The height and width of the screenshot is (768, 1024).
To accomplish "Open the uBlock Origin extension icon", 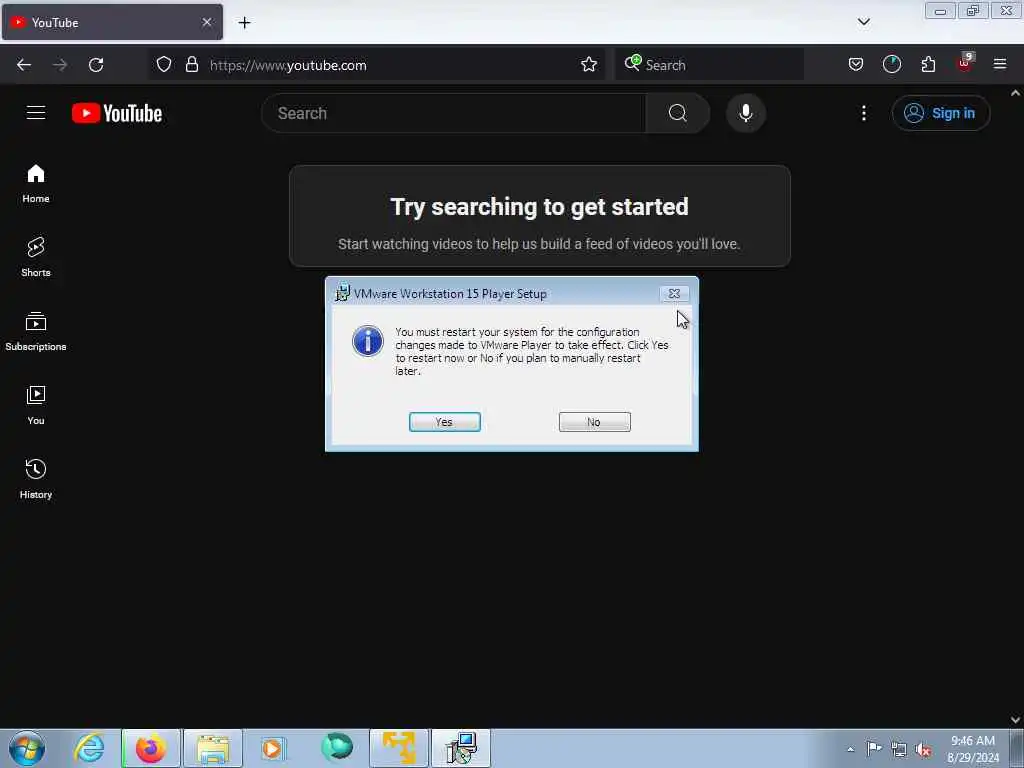I will click(965, 63).
